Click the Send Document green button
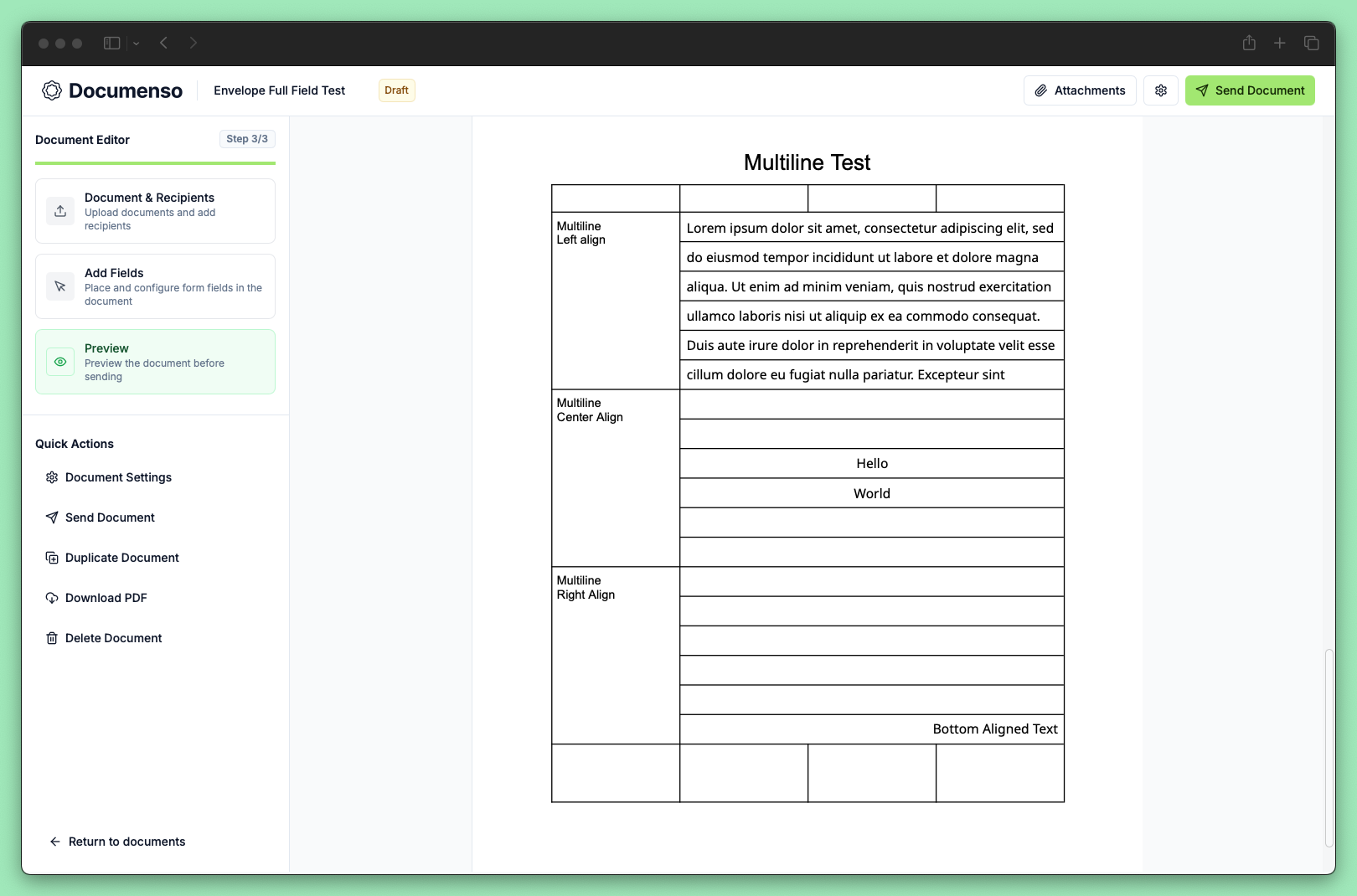The height and width of the screenshot is (896, 1357). (1249, 90)
